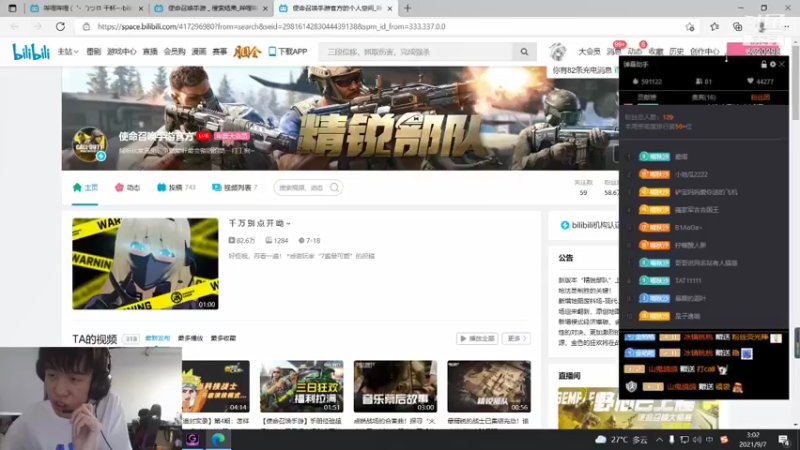Click the 使命召唤手游官方 profile avatar
The width and height of the screenshot is (800, 450).
pyautogui.click(x=89, y=144)
